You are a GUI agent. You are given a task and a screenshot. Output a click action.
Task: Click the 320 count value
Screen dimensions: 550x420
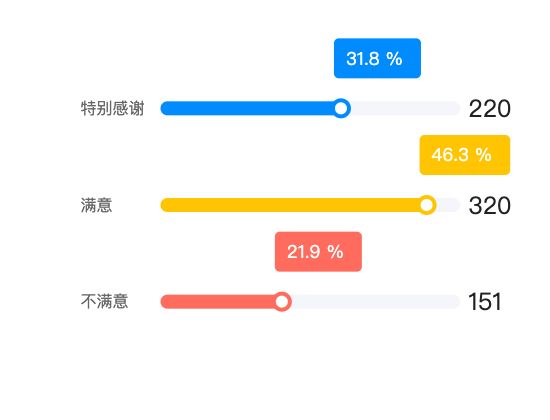490,206
